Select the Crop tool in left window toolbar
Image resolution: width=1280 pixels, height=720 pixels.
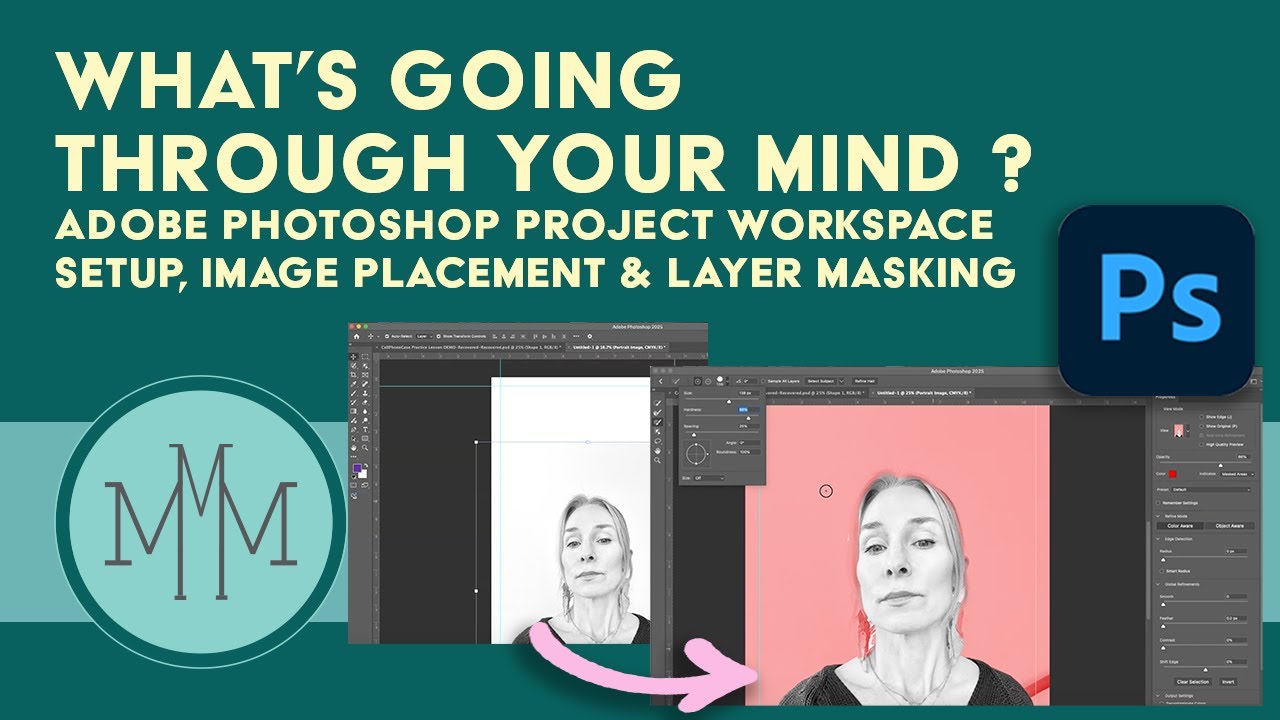(353, 375)
